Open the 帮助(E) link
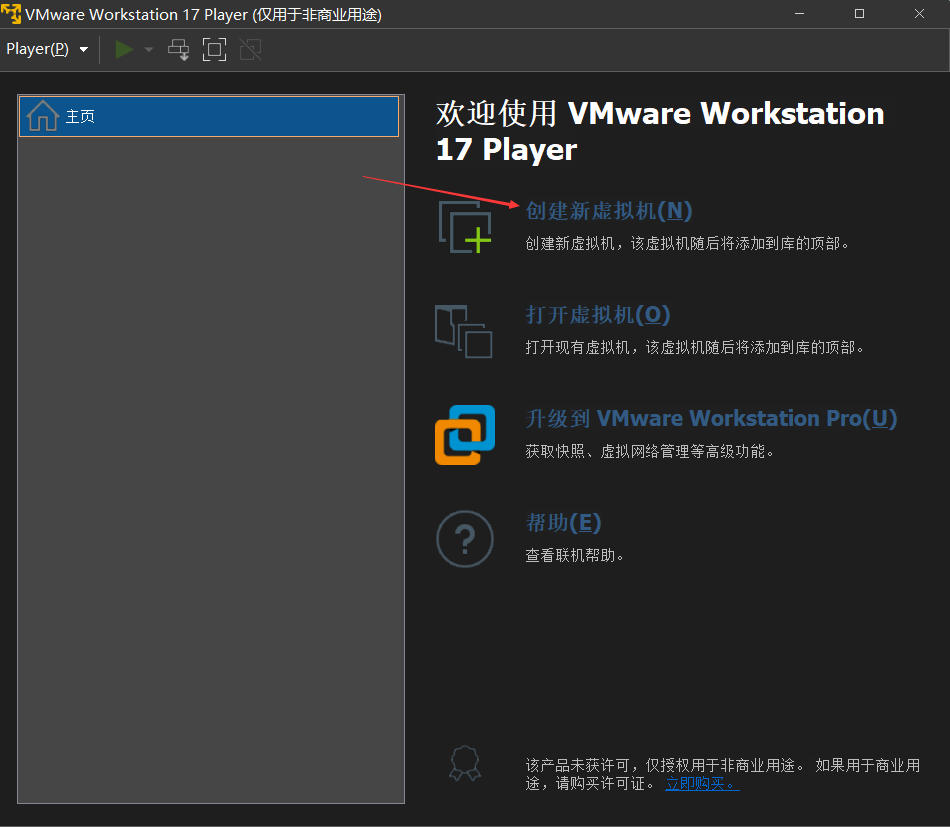Viewport: 950px width, 827px height. click(563, 523)
